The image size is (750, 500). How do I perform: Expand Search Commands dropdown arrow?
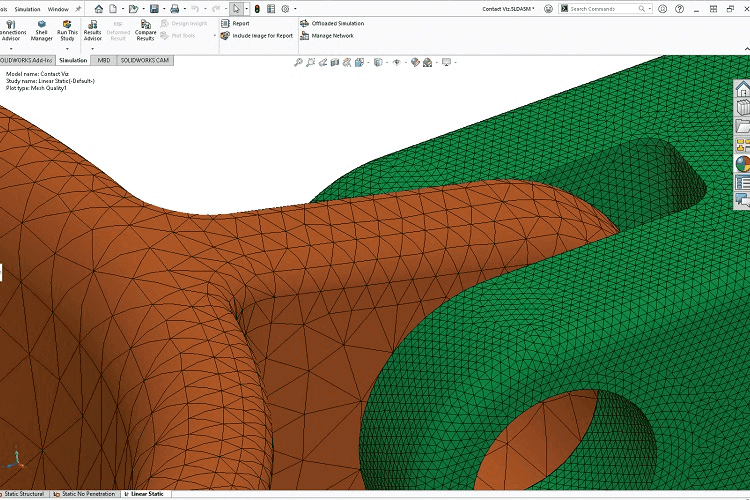pyautogui.click(x=650, y=9)
